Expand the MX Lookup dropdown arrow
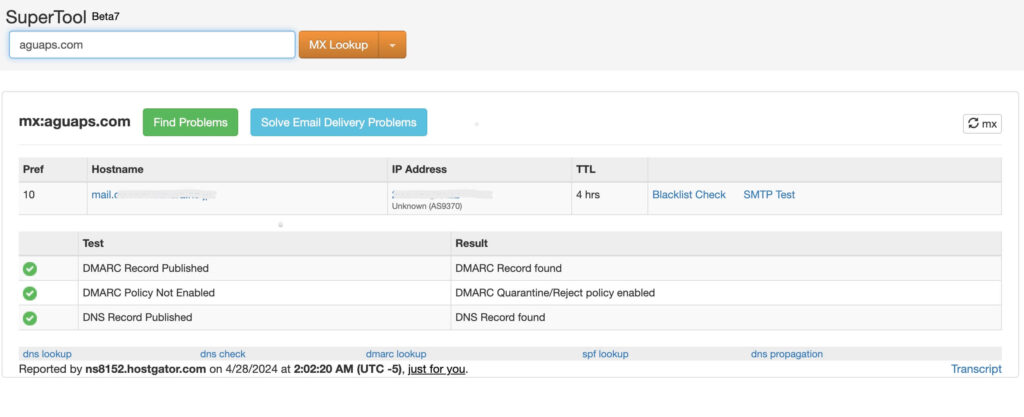 tap(392, 45)
